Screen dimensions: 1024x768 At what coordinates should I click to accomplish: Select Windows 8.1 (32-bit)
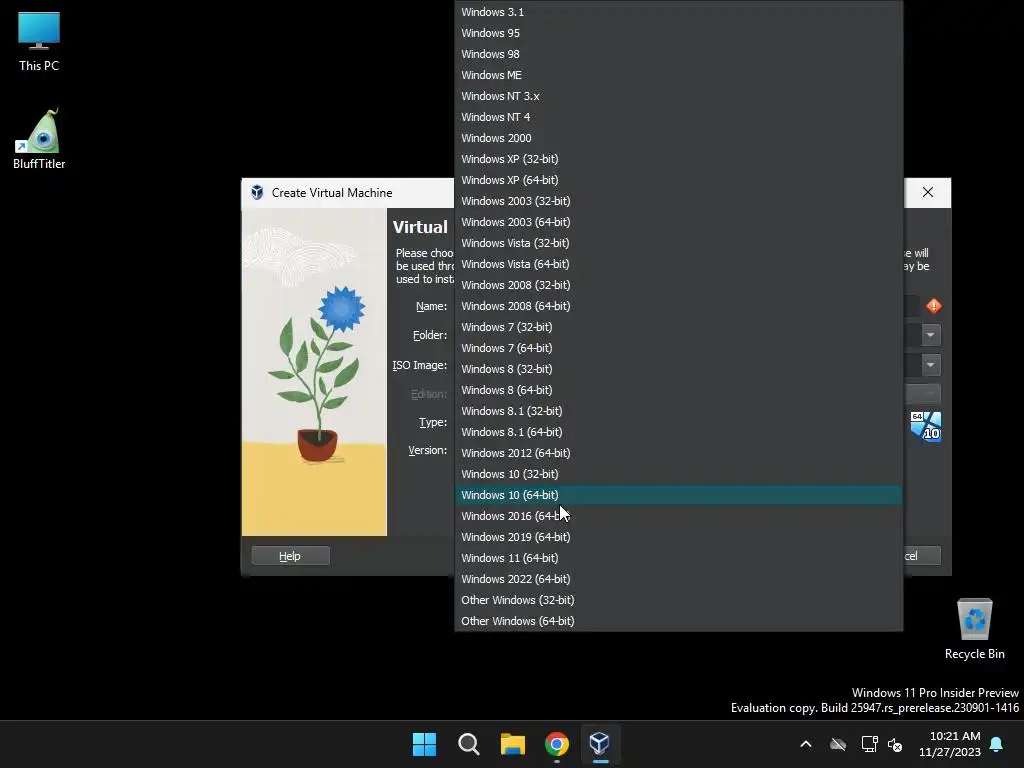tap(679, 411)
